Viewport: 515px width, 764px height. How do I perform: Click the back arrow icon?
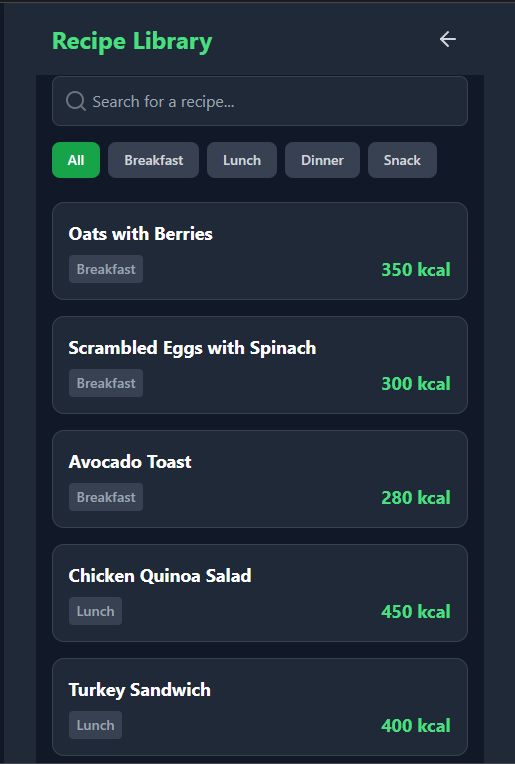447,39
